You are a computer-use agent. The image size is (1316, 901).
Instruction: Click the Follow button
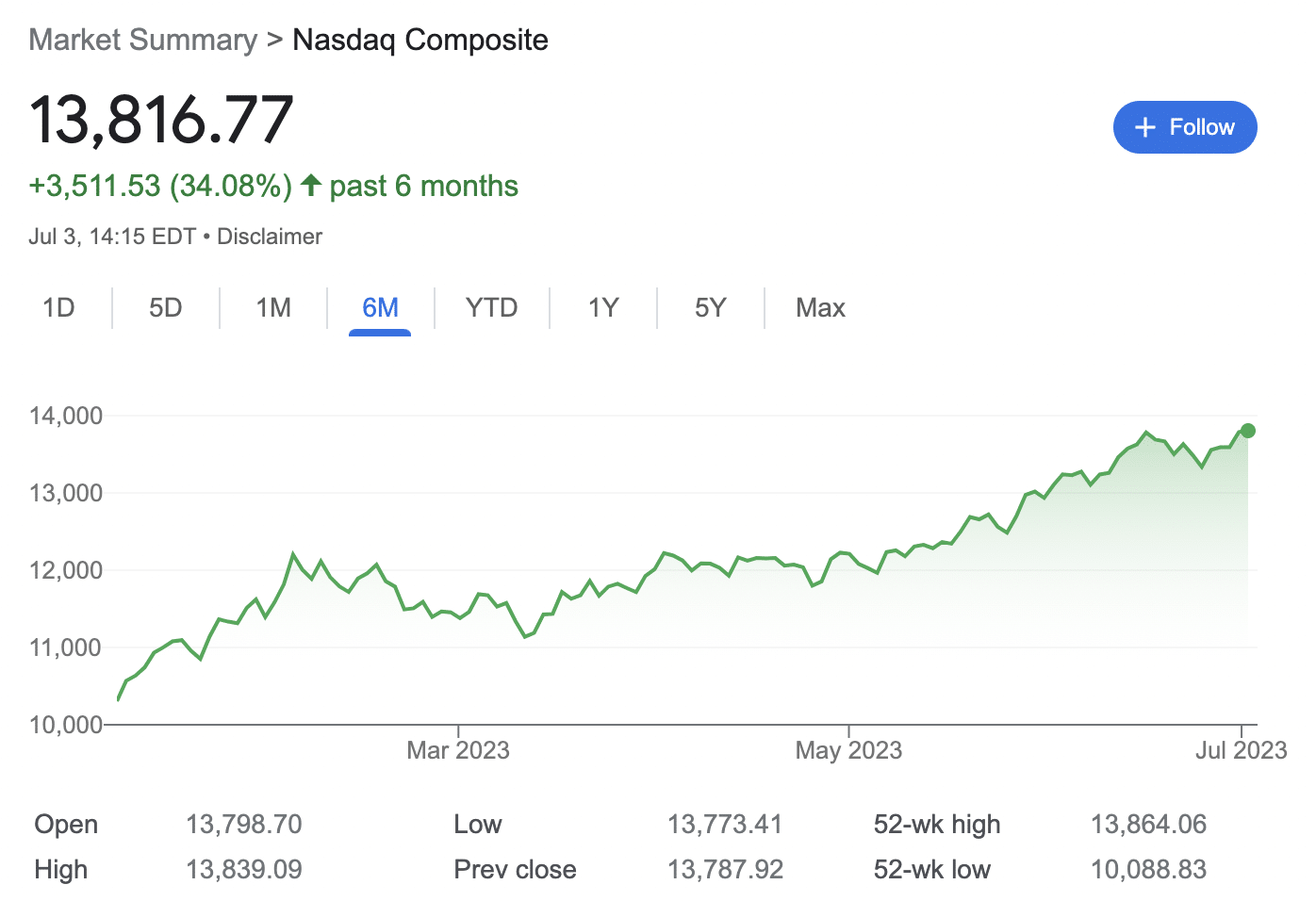click(1185, 127)
